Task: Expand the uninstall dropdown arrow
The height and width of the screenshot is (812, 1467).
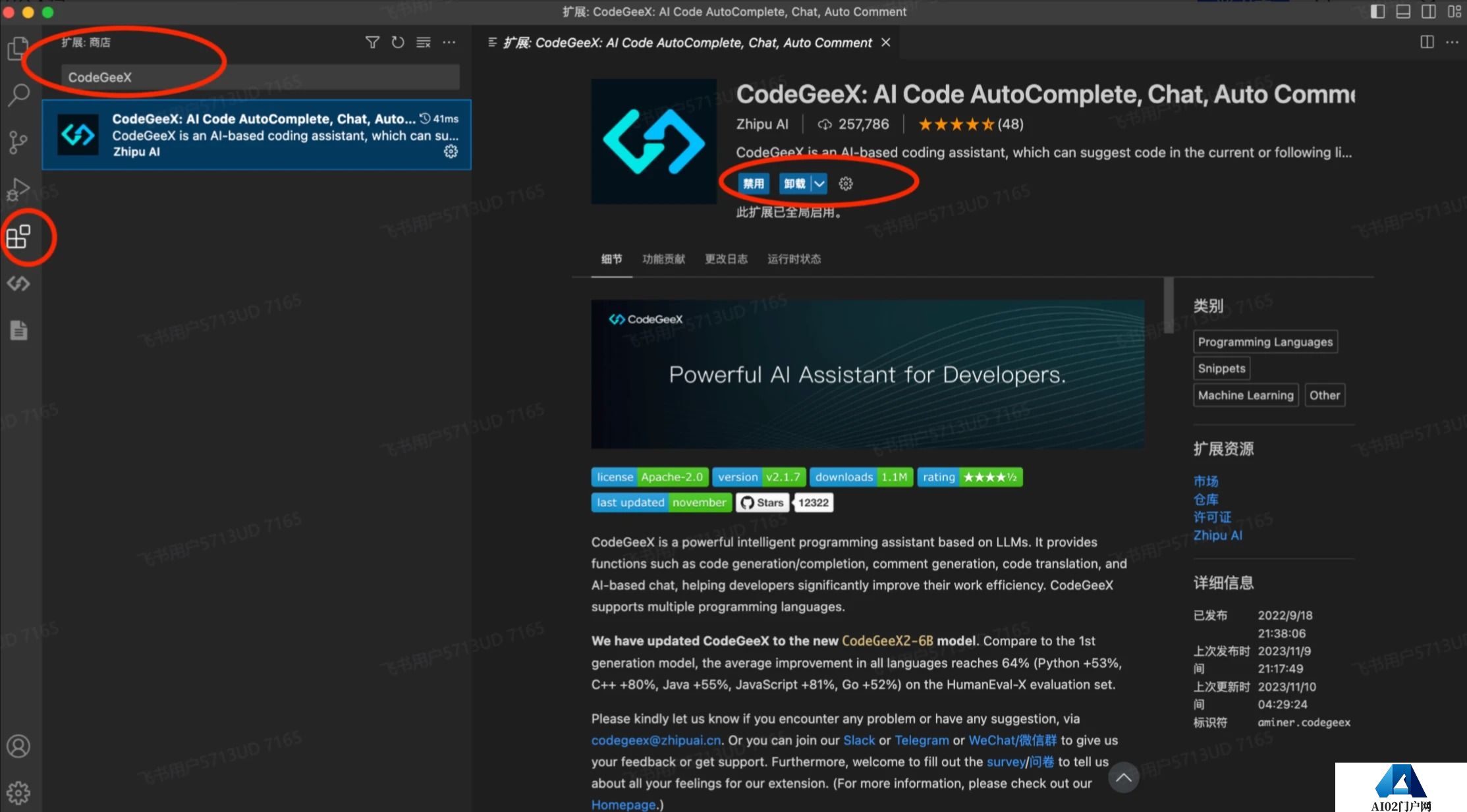Action: pyautogui.click(x=819, y=184)
